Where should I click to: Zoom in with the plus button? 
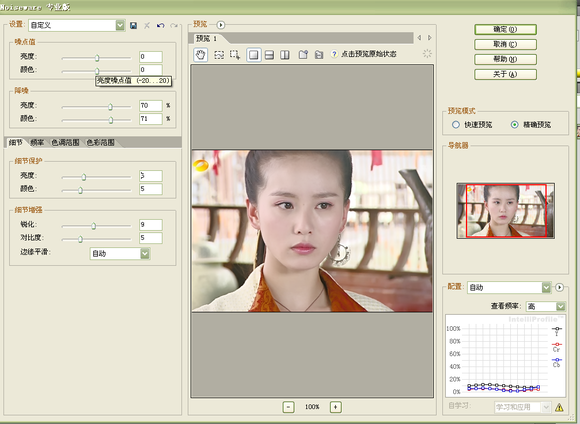point(335,407)
